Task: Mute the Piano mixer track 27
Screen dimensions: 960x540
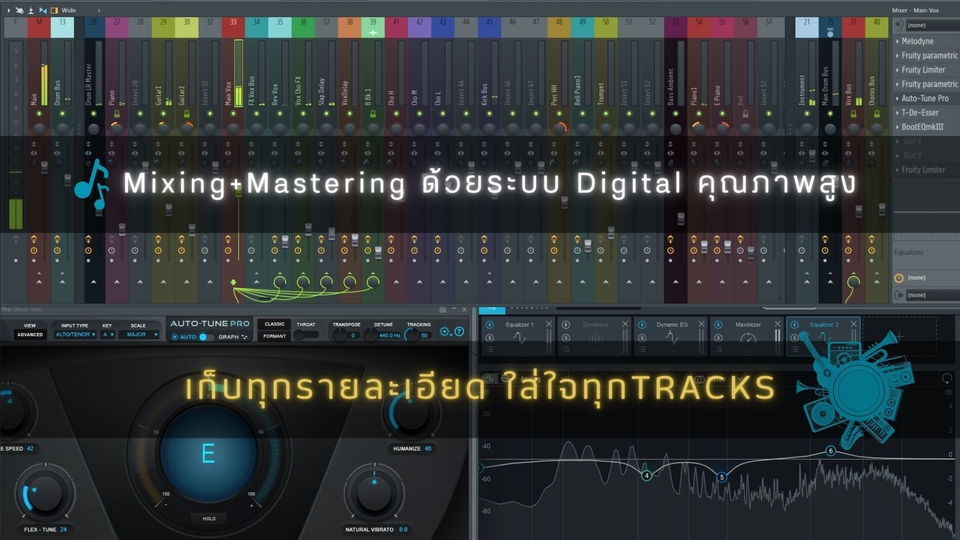Action: 117,114
